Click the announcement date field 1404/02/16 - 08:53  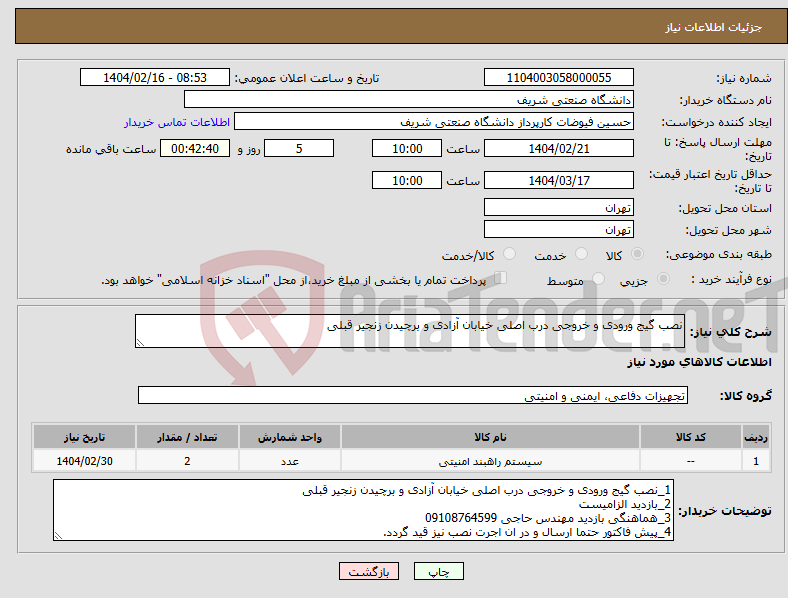click(x=155, y=77)
